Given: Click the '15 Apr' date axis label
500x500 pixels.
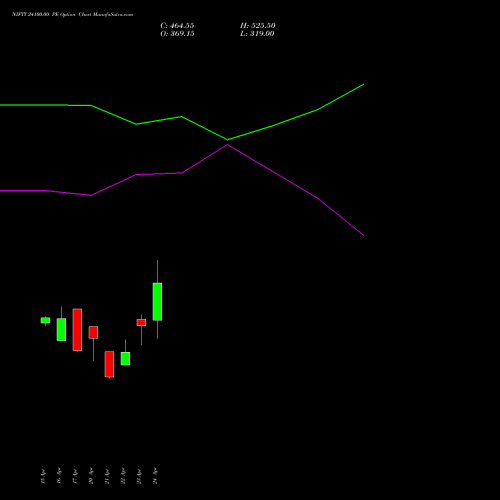Looking at the screenshot, I should pyautogui.click(x=43, y=476).
